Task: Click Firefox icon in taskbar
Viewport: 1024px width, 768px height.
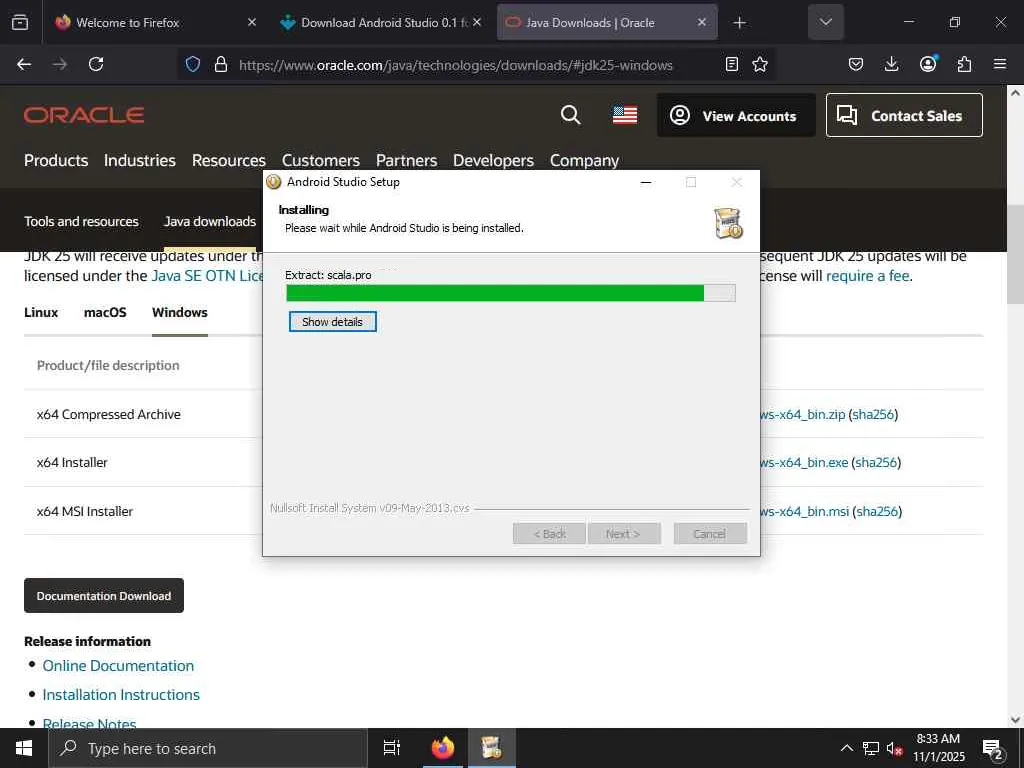Action: pos(443,748)
